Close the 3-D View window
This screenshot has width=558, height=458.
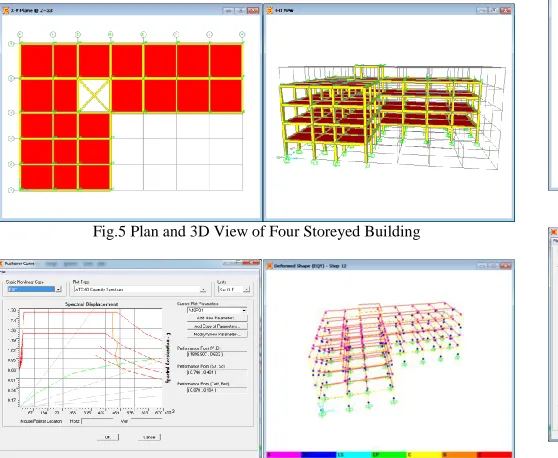click(x=506, y=11)
